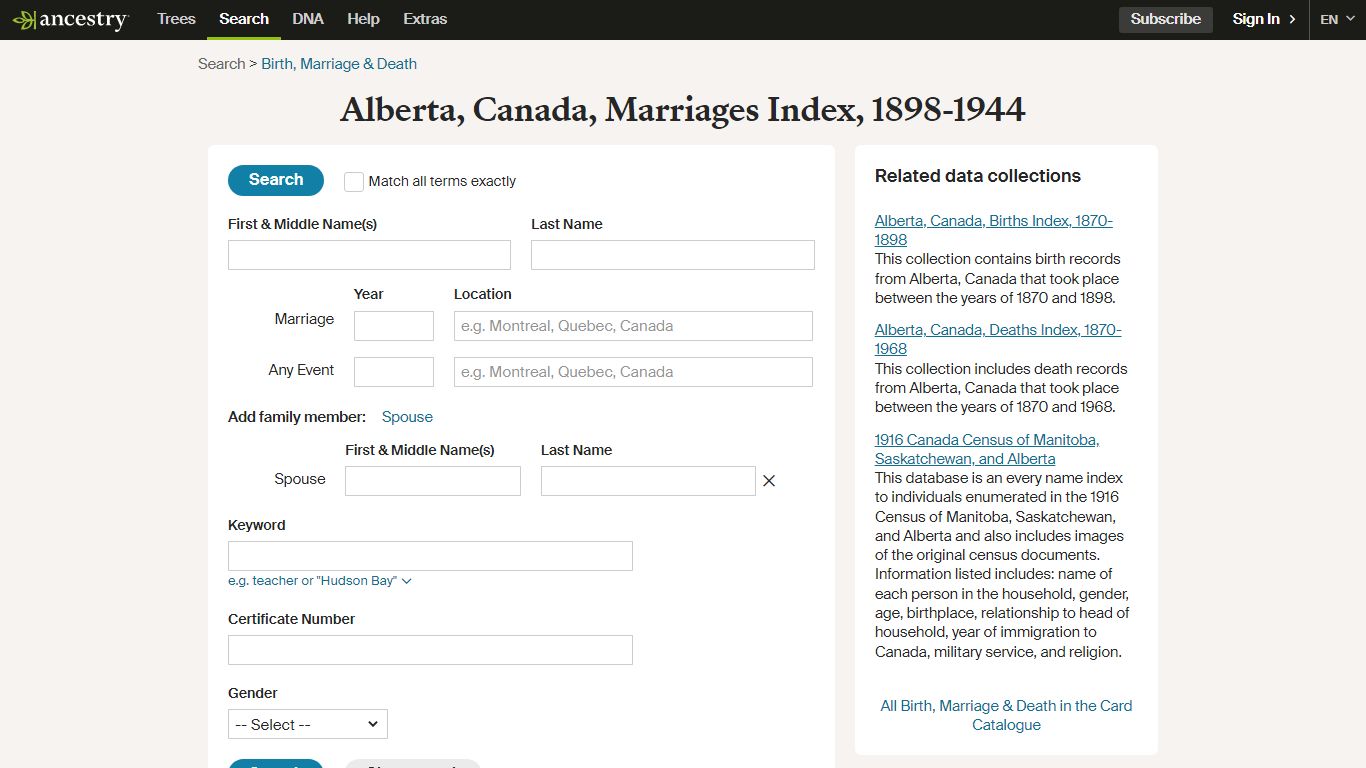Focus the First & Middle Name(s) main field
Screen dimensions: 1366x768
point(369,255)
